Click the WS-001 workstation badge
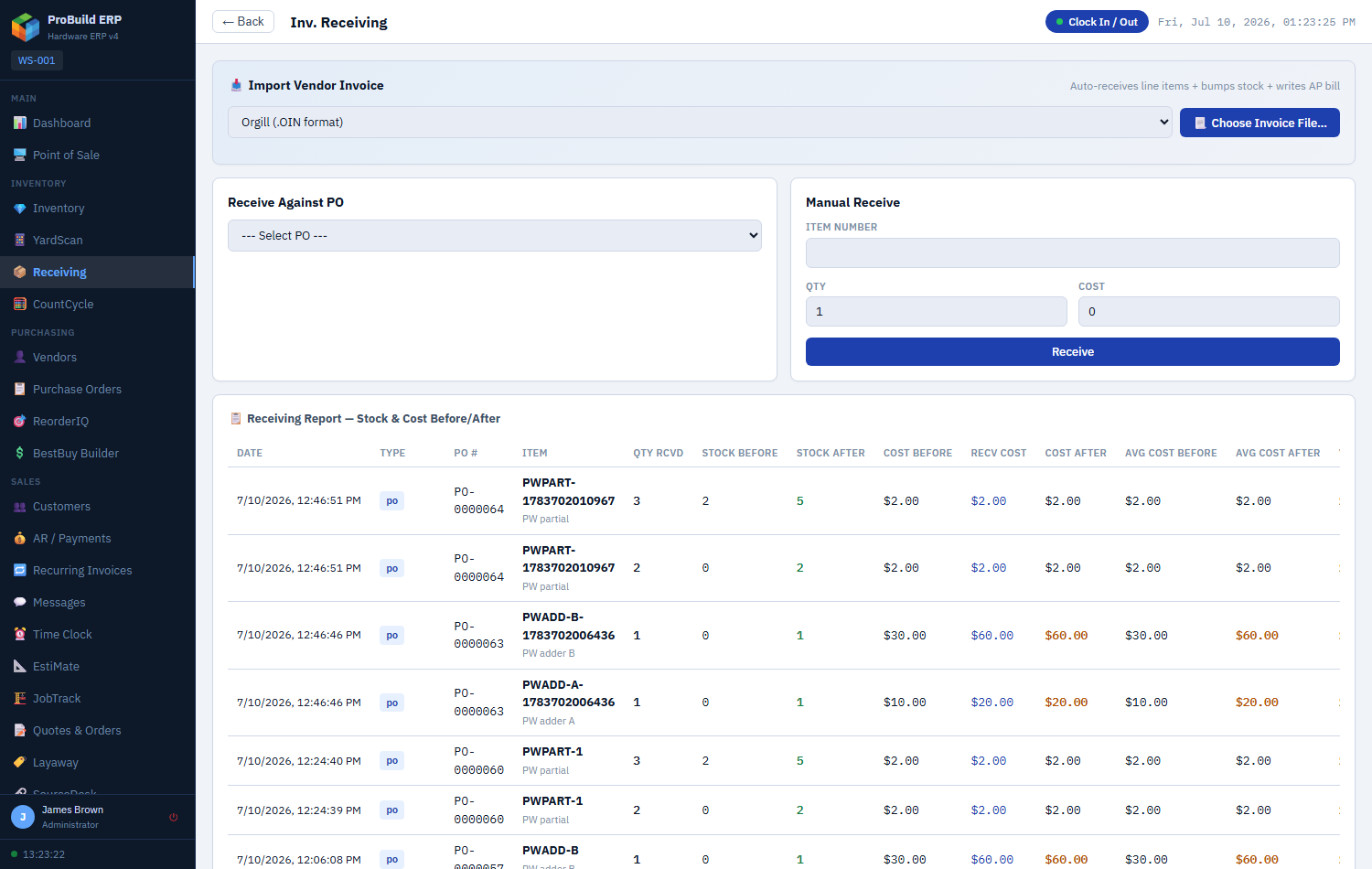Viewport: 1372px width, 869px height. point(37,60)
